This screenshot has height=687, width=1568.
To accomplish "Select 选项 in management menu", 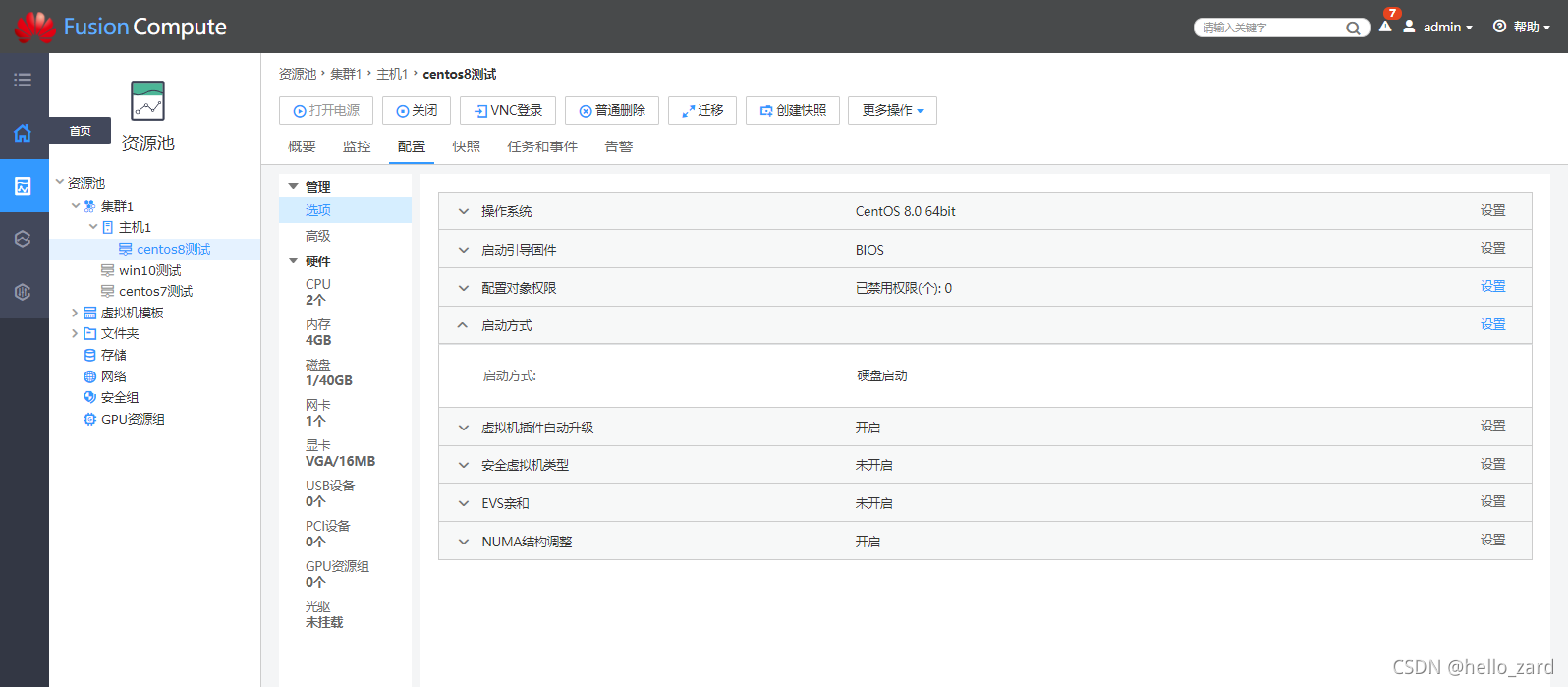I will coord(345,210).
